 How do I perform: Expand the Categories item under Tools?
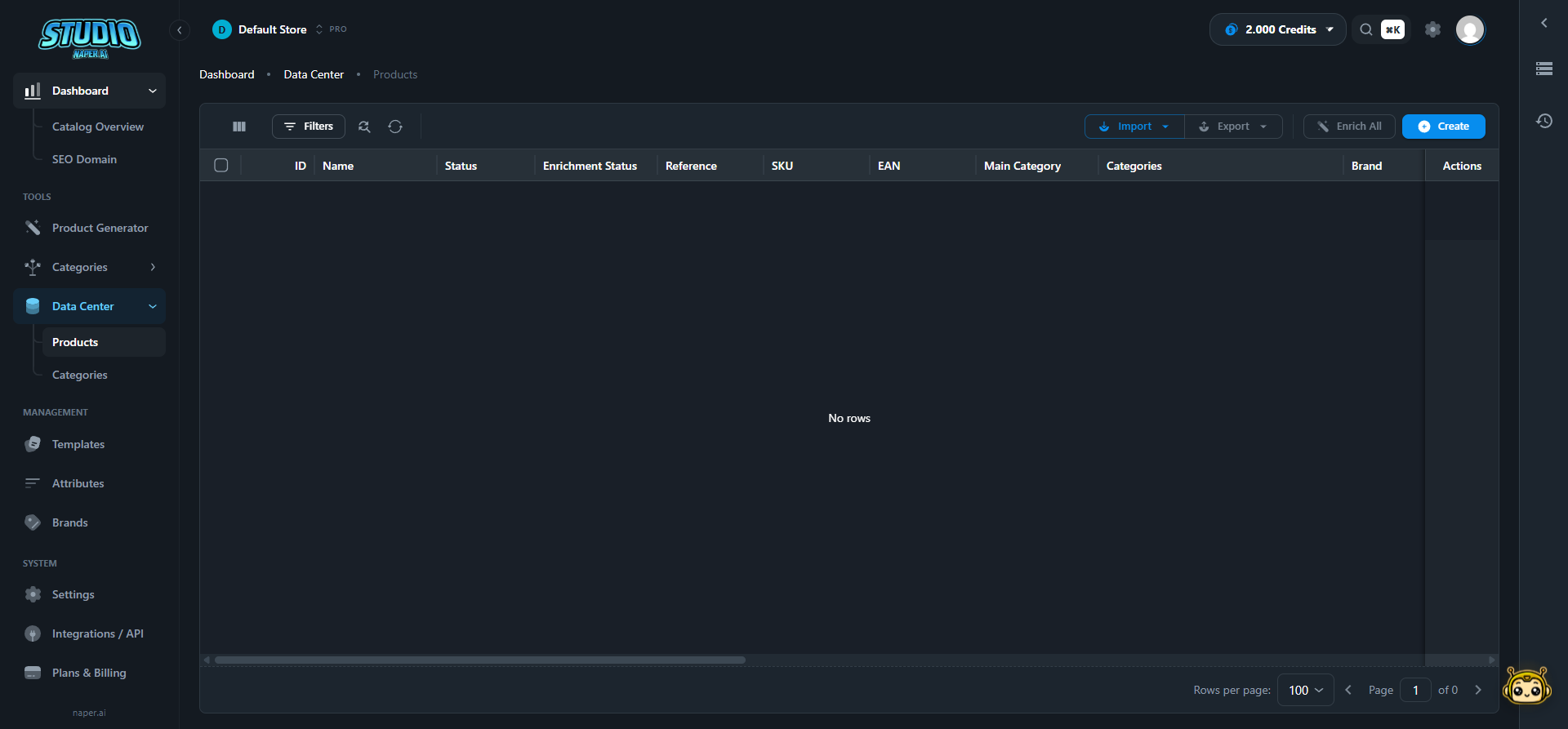point(90,267)
